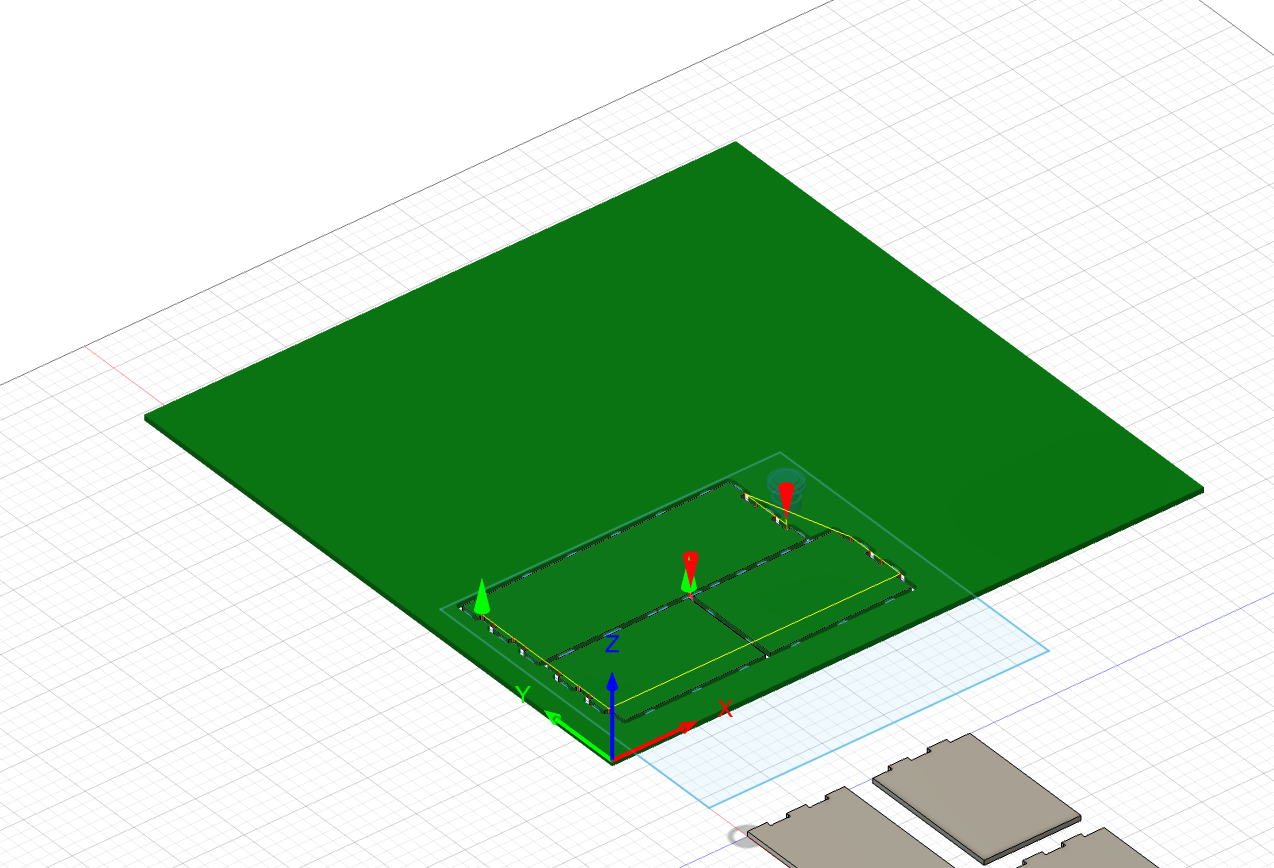Click the red X axis label
Image resolution: width=1274 pixels, height=868 pixels.
pos(726,709)
